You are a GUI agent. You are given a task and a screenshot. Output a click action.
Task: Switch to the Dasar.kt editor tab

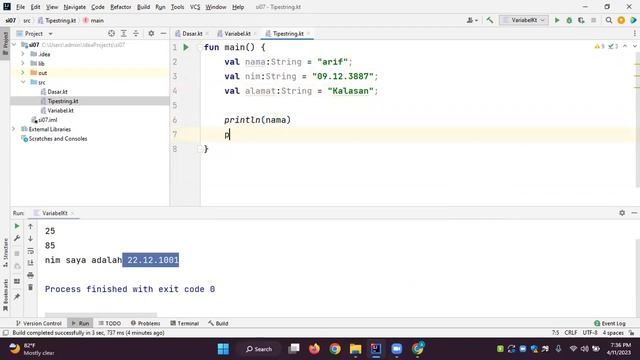click(192, 33)
